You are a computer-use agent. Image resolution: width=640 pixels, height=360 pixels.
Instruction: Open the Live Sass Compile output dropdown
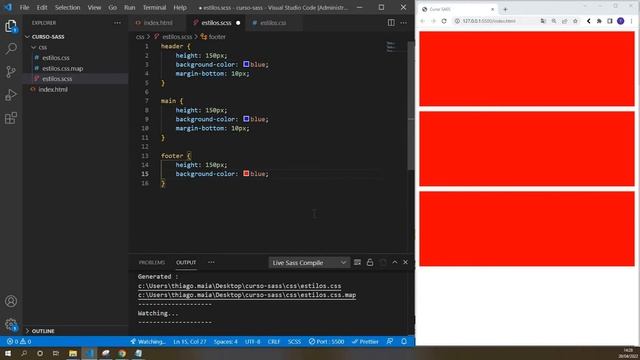309,262
